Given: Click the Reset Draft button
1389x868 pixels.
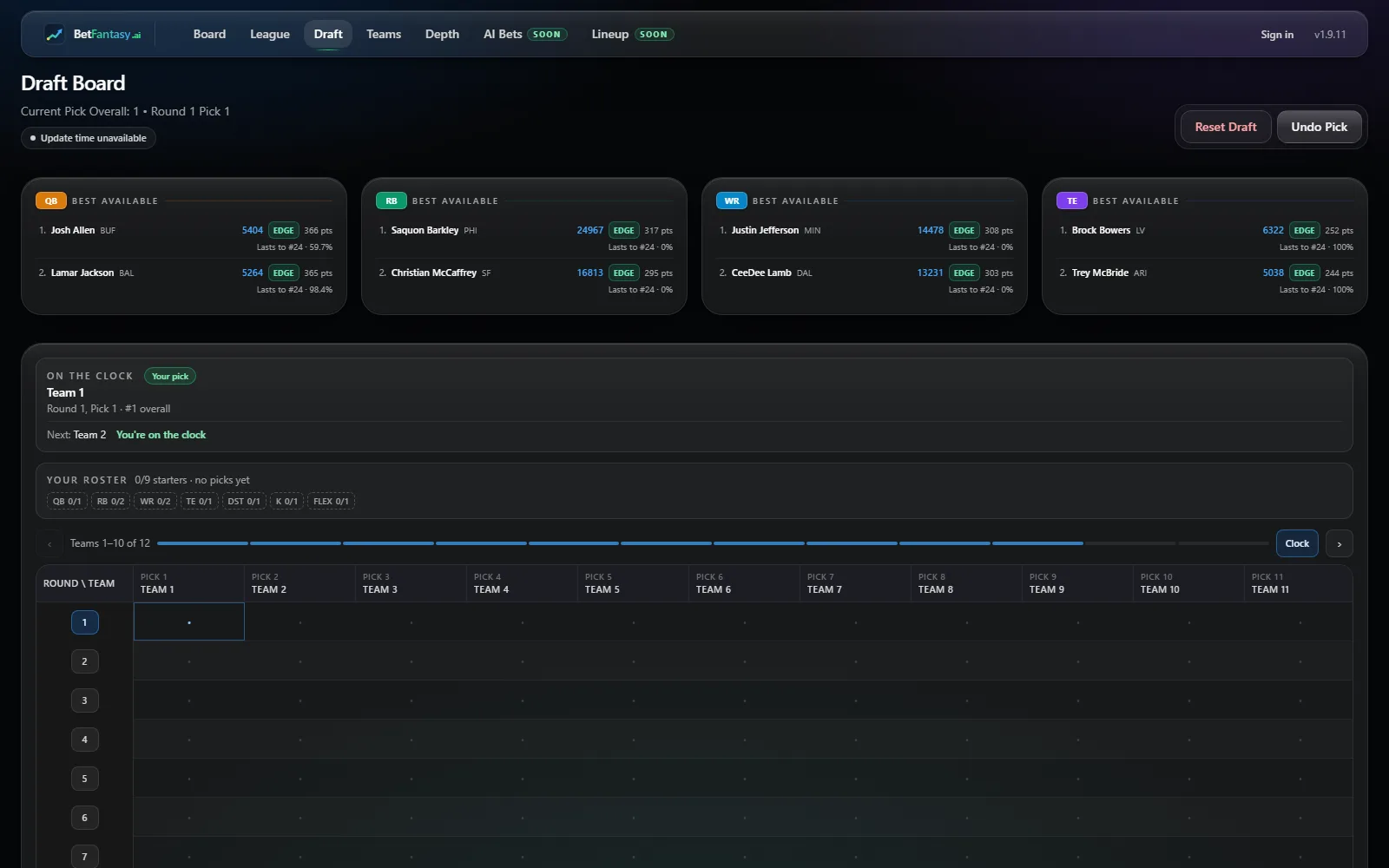Looking at the screenshot, I should pos(1226,127).
